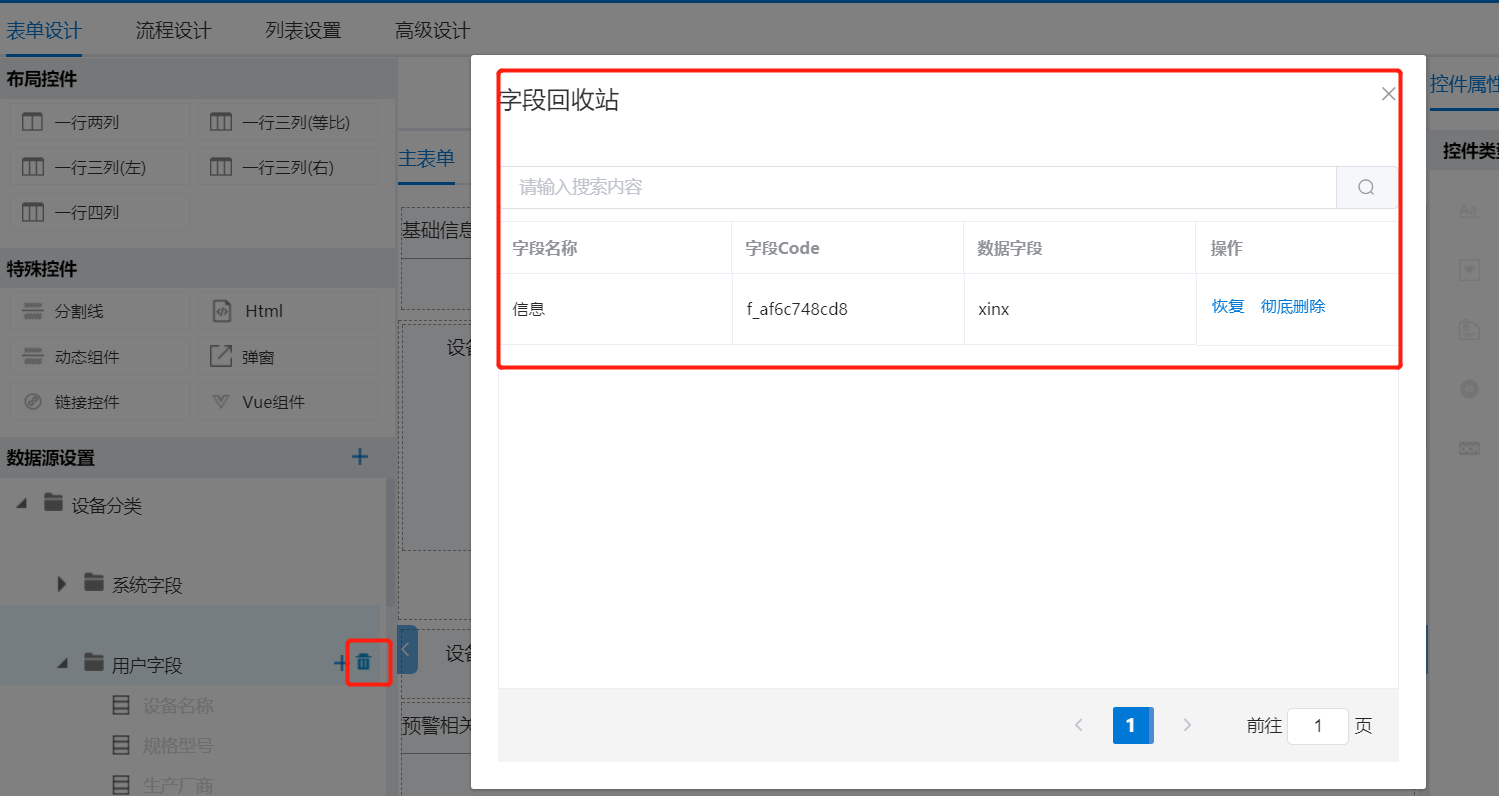Click 恢复 to restore the 信息 field
The image size is (1499, 796).
[1228, 306]
